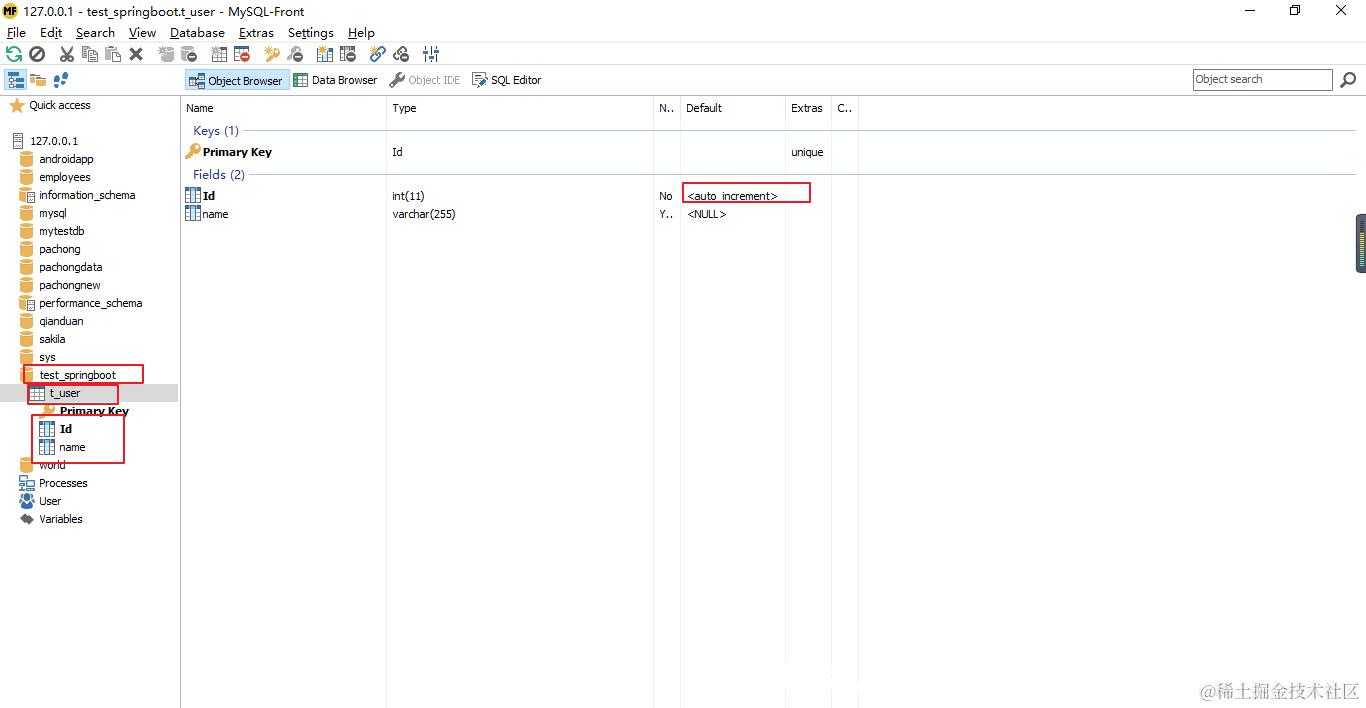The height and width of the screenshot is (708, 1366).
Task: Click the Copy toolbar icon
Action: click(90, 54)
